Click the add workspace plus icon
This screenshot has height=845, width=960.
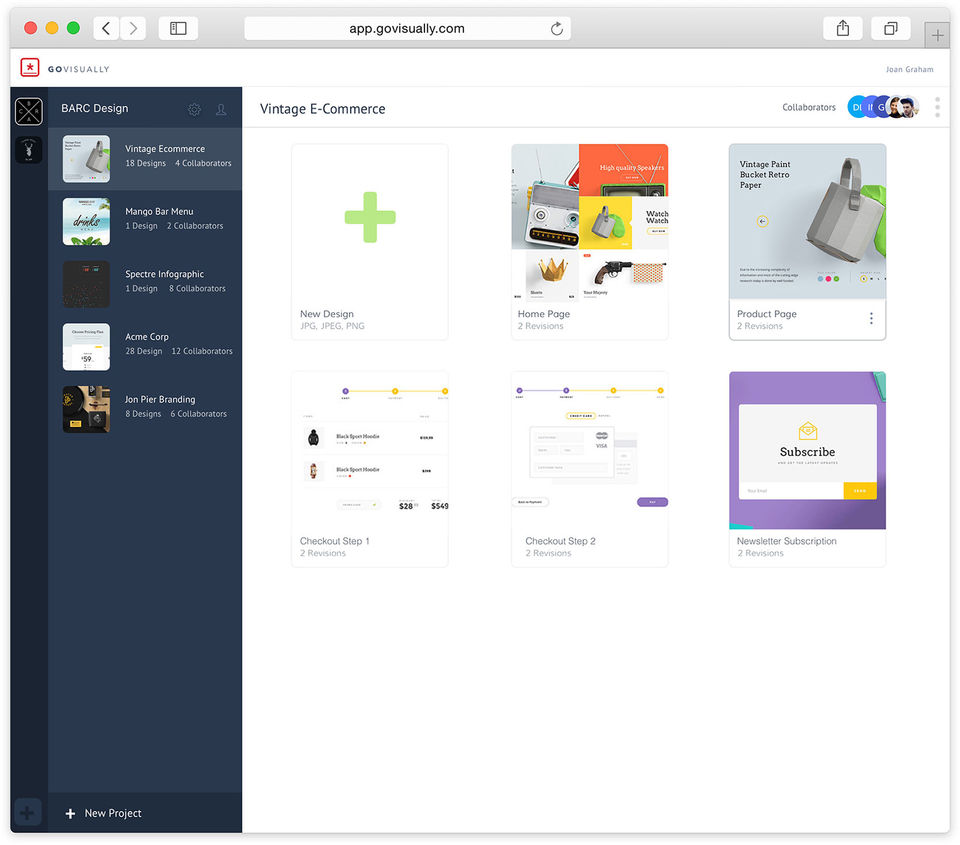click(x=26, y=813)
